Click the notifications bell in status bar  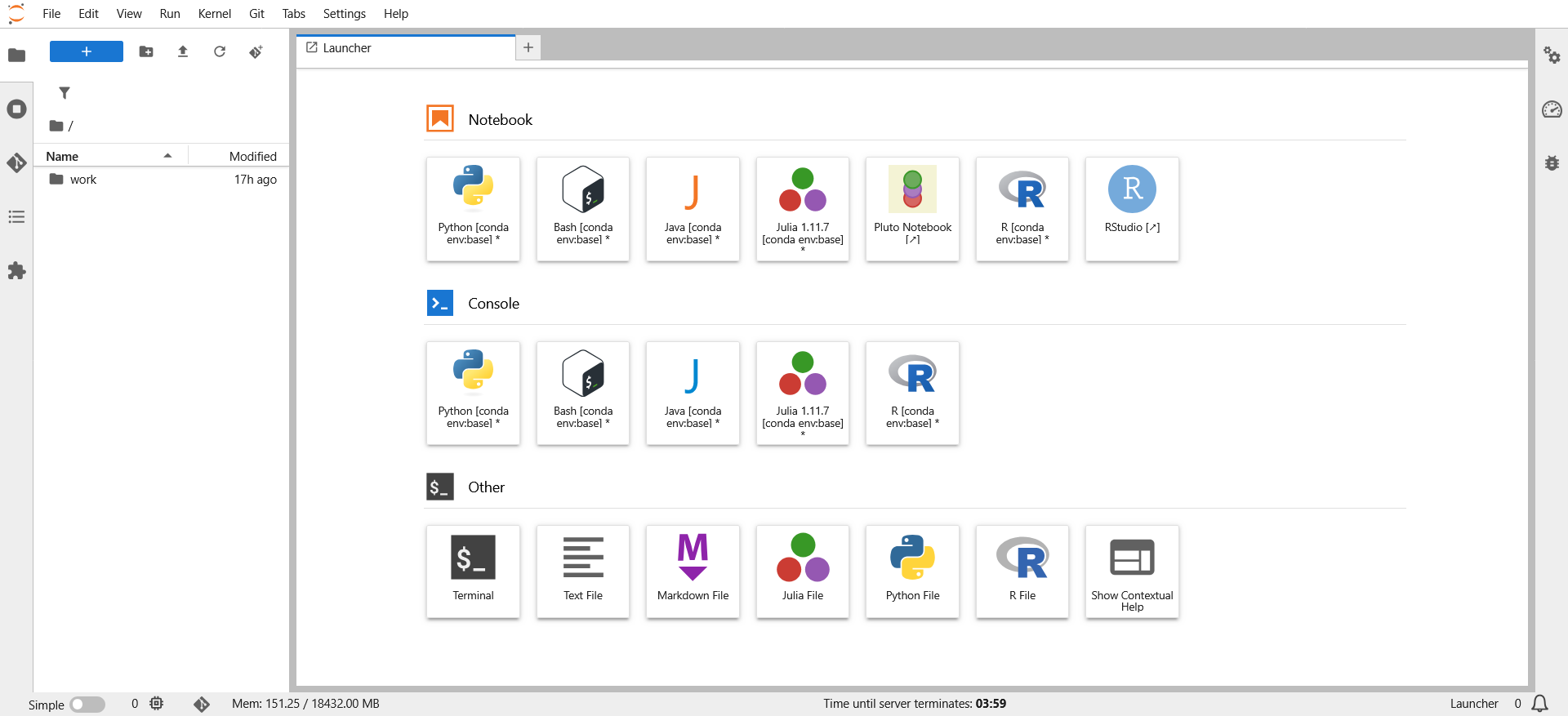pos(1540,704)
